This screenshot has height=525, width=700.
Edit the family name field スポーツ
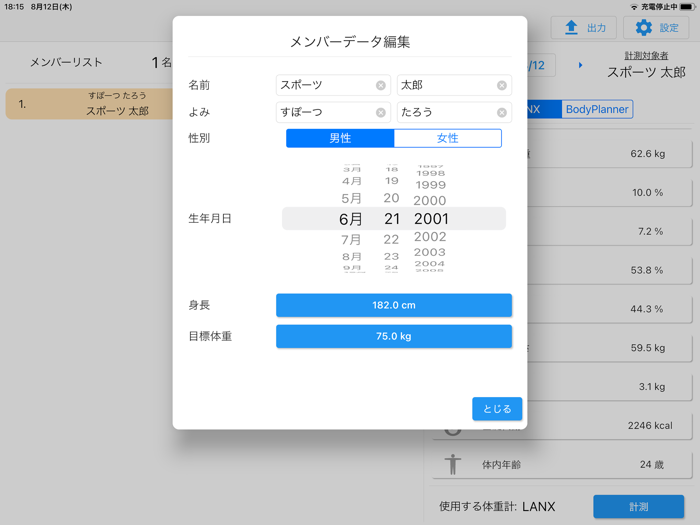(x=333, y=85)
